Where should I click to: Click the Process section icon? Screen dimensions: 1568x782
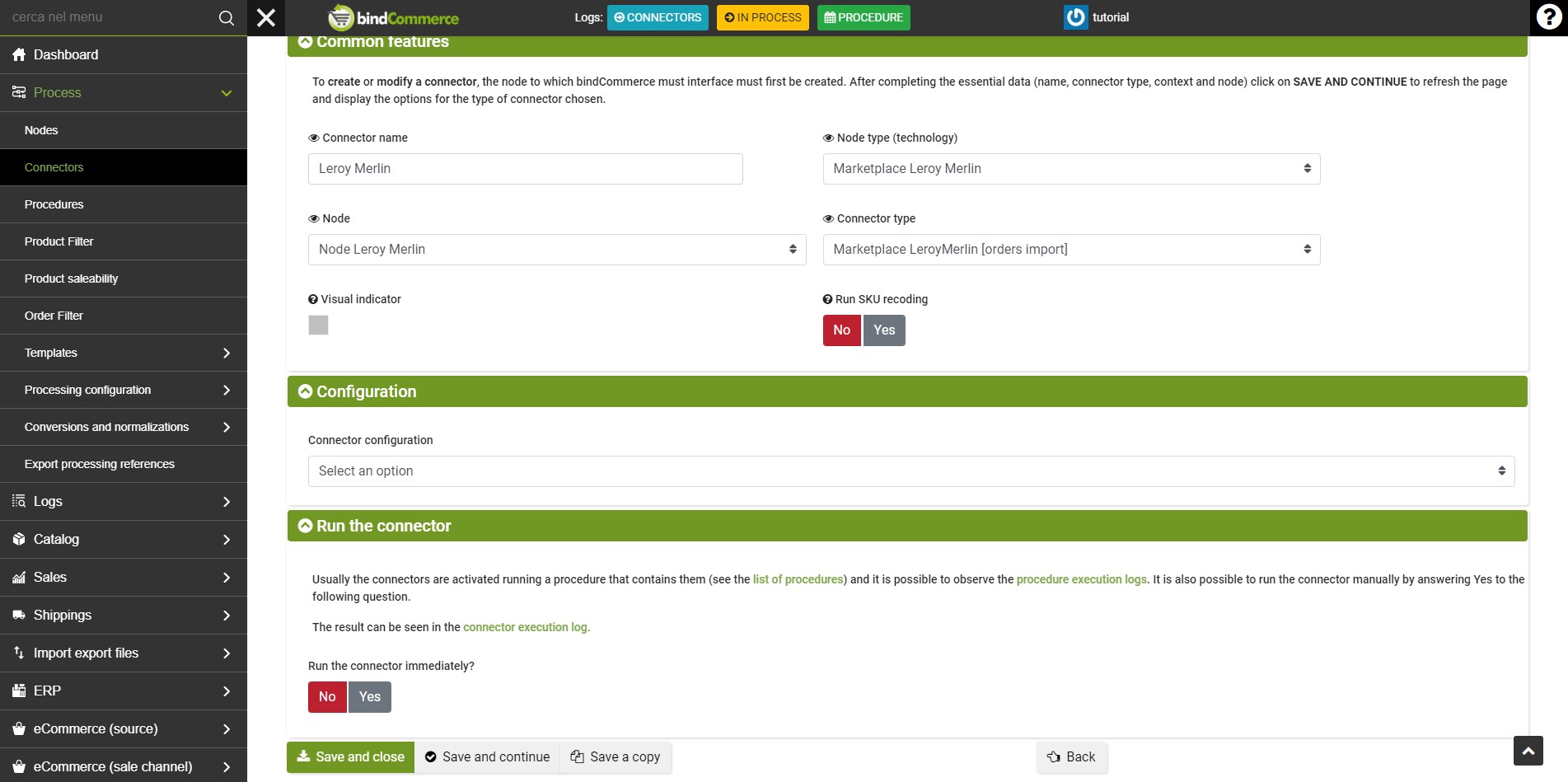pos(19,92)
